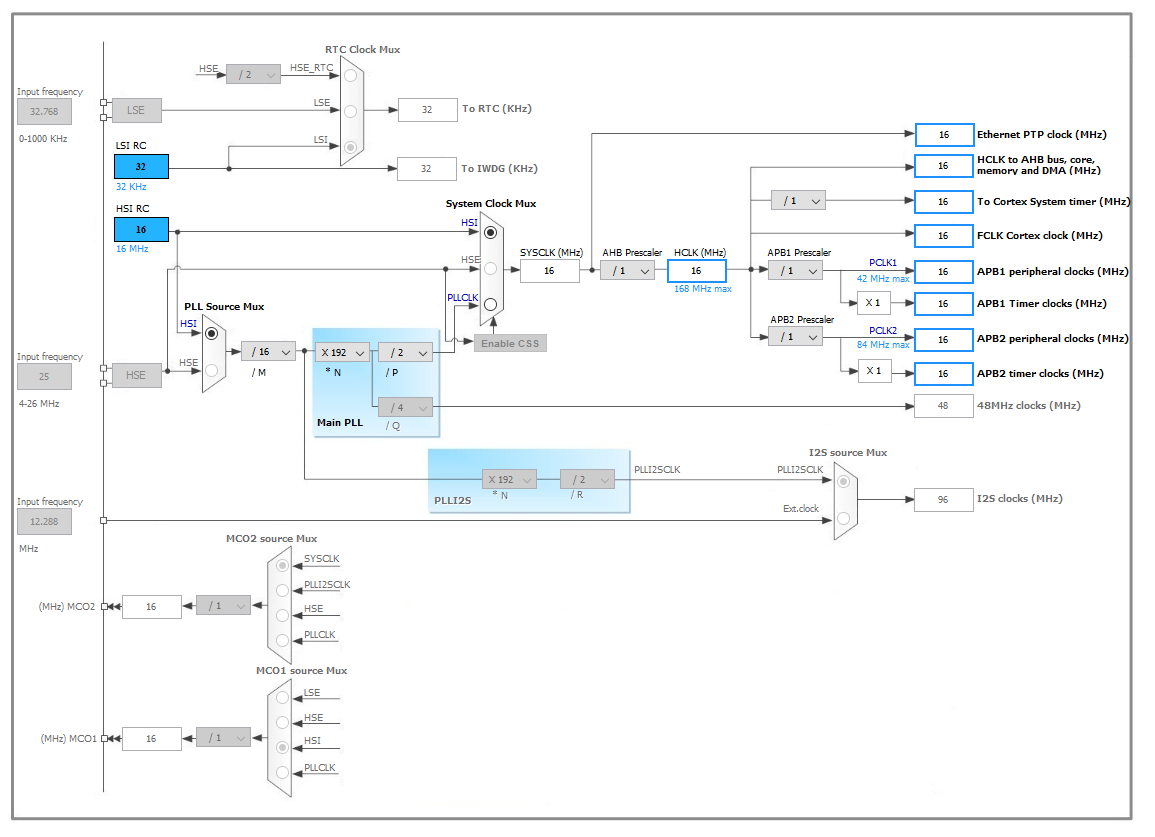Image resolution: width=1155 pixels, height=837 pixels.
Task: Select PLLI2SCLK in MCO2 source Mux
Action: click(x=282, y=590)
